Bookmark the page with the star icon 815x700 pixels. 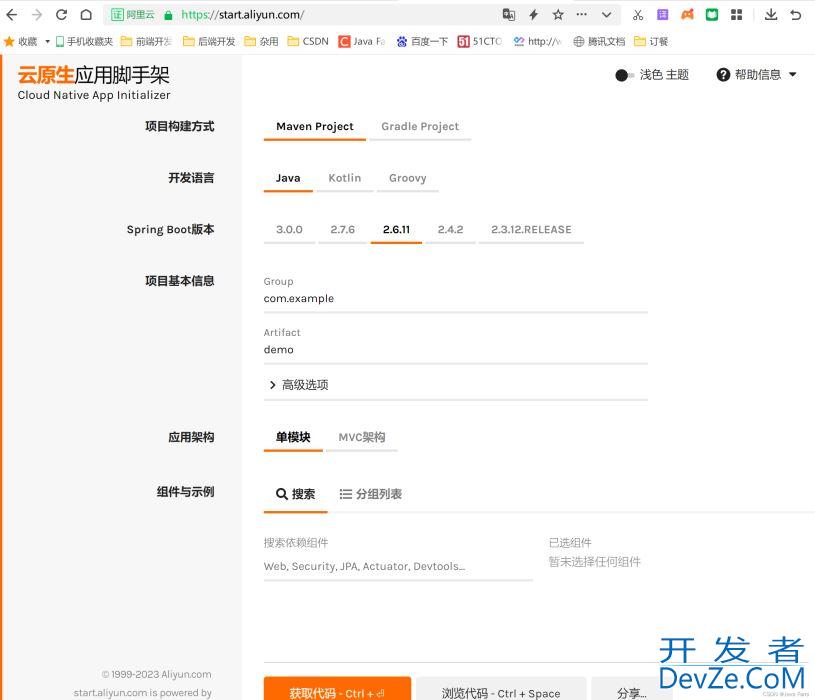(x=558, y=15)
